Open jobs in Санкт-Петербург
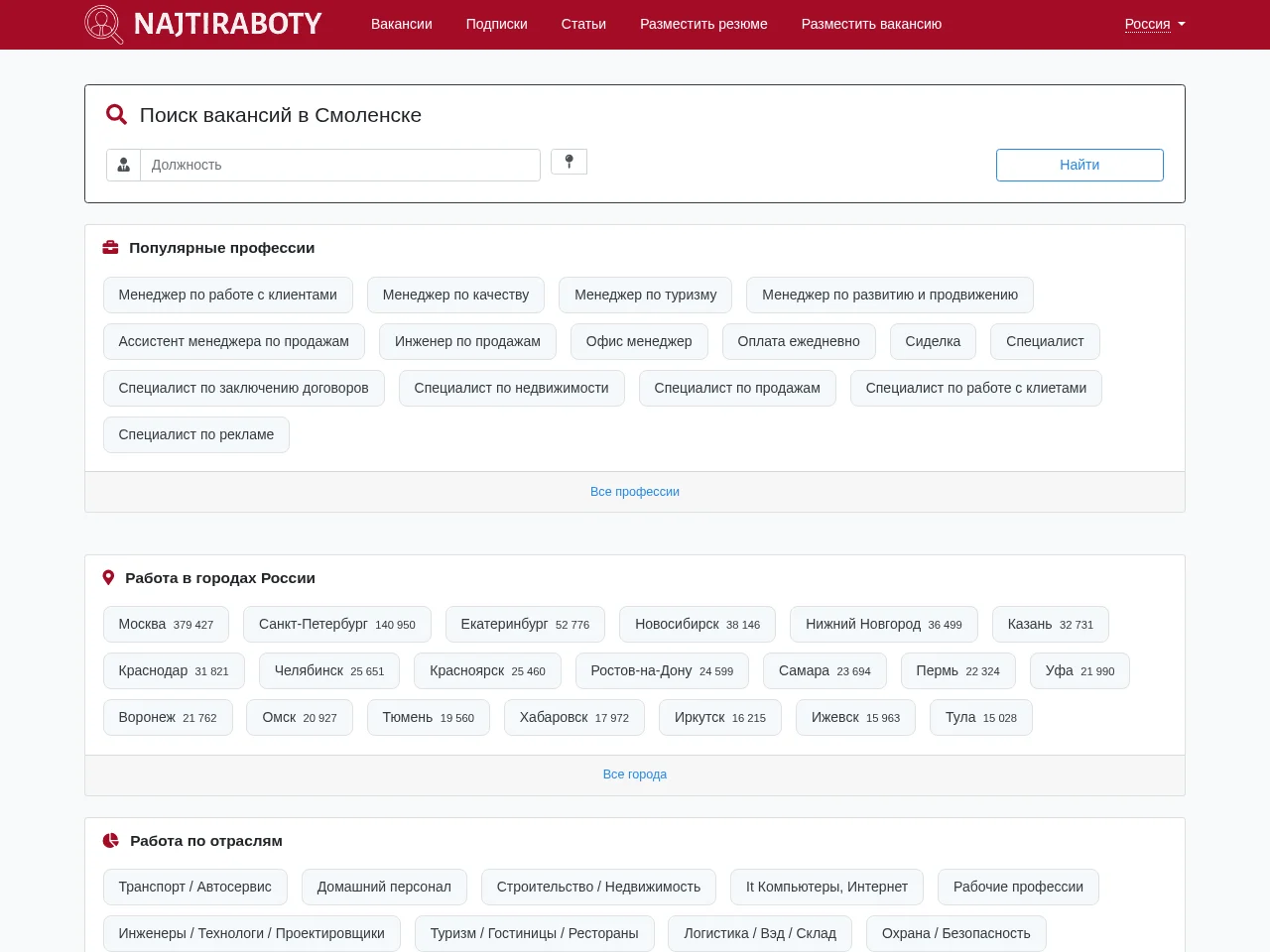 tap(337, 624)
